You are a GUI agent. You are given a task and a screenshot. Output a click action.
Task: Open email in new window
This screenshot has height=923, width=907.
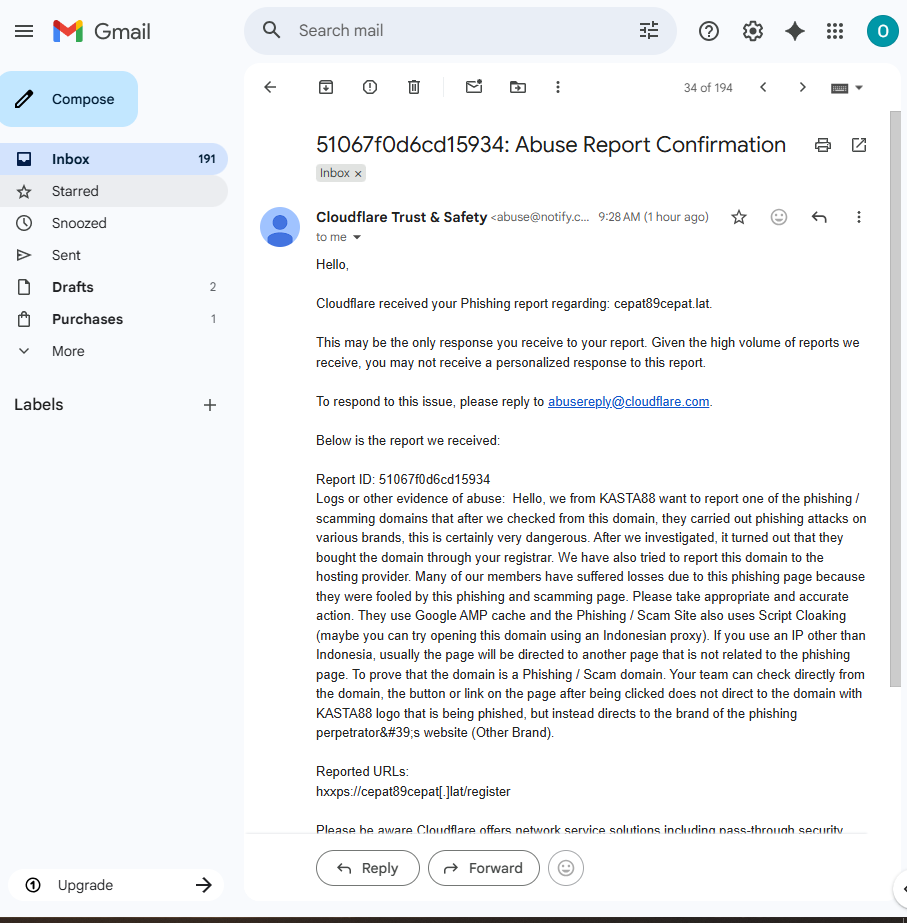point(859,145)
